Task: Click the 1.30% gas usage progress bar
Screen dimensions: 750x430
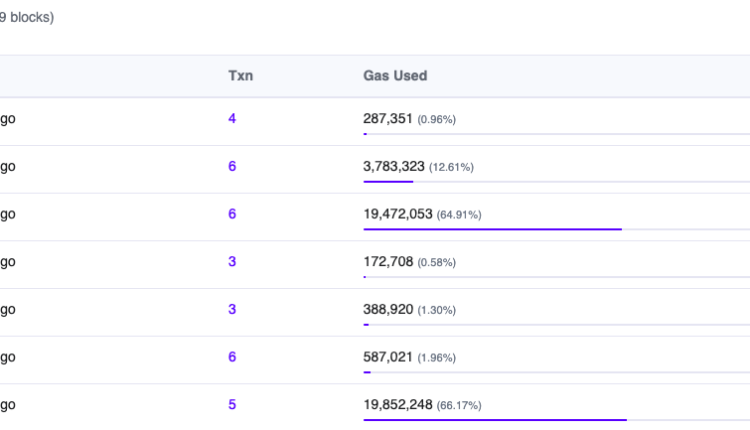Action: pos(556,324)
